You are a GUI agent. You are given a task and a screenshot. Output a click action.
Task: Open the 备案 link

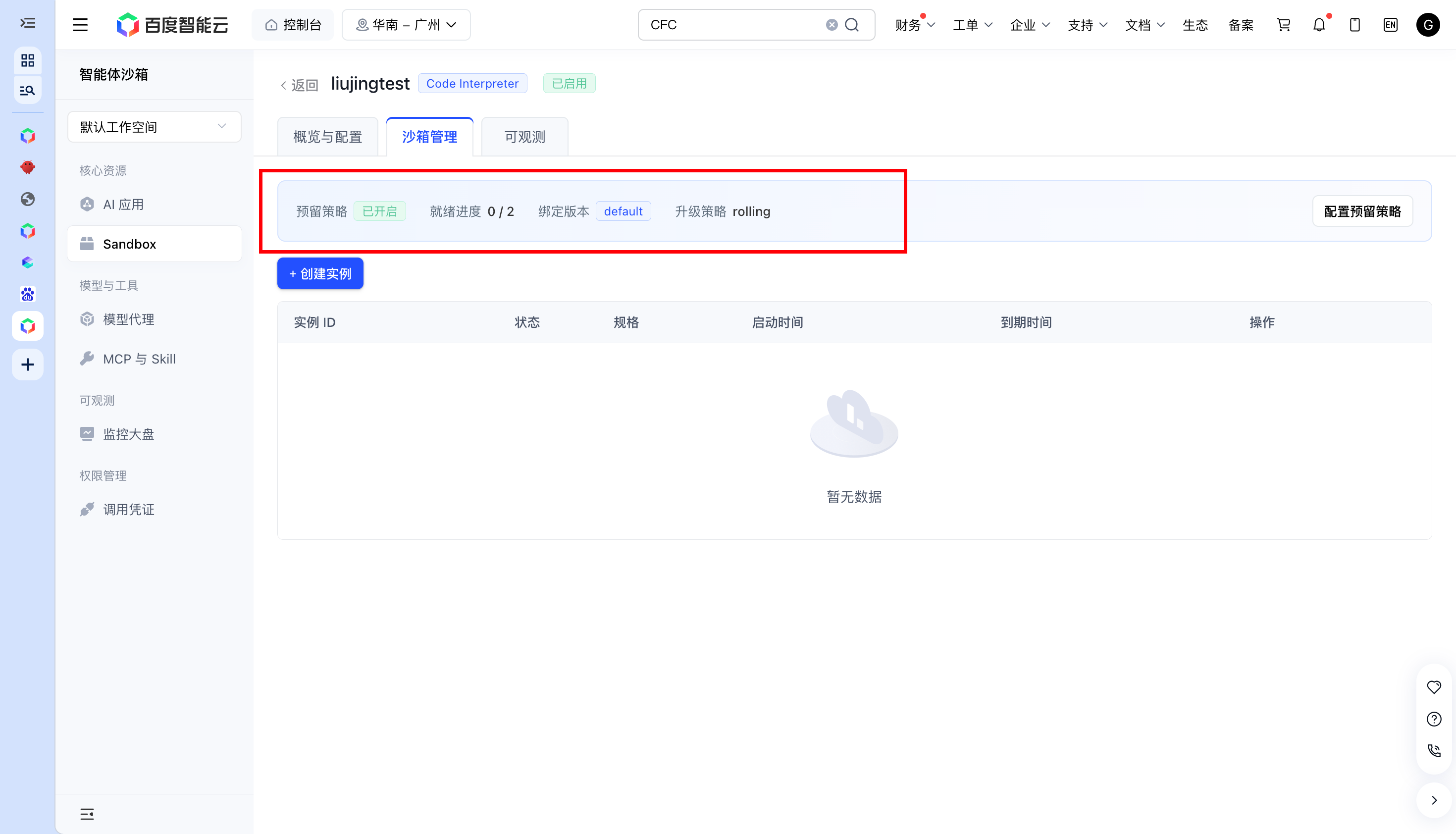pyautogui.click(x=1241, y=25)
